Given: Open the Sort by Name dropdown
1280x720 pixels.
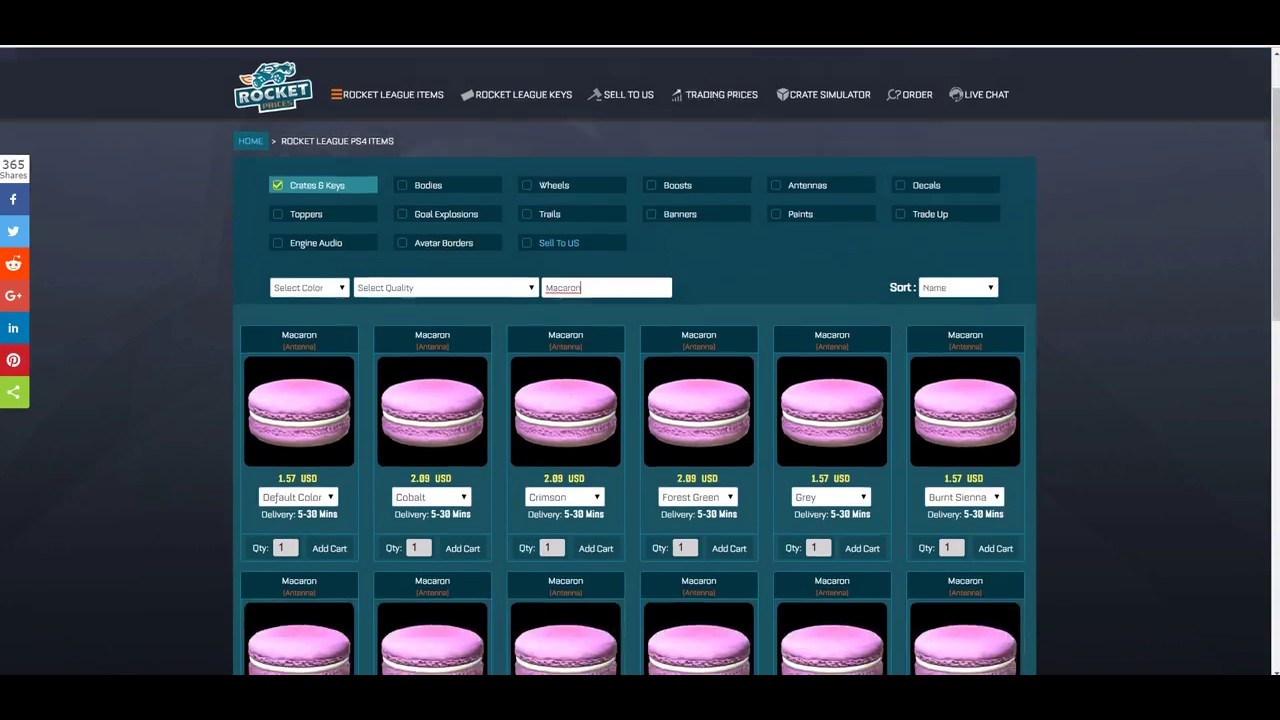Looking at the screenshot, I should (x=958, y=288).
